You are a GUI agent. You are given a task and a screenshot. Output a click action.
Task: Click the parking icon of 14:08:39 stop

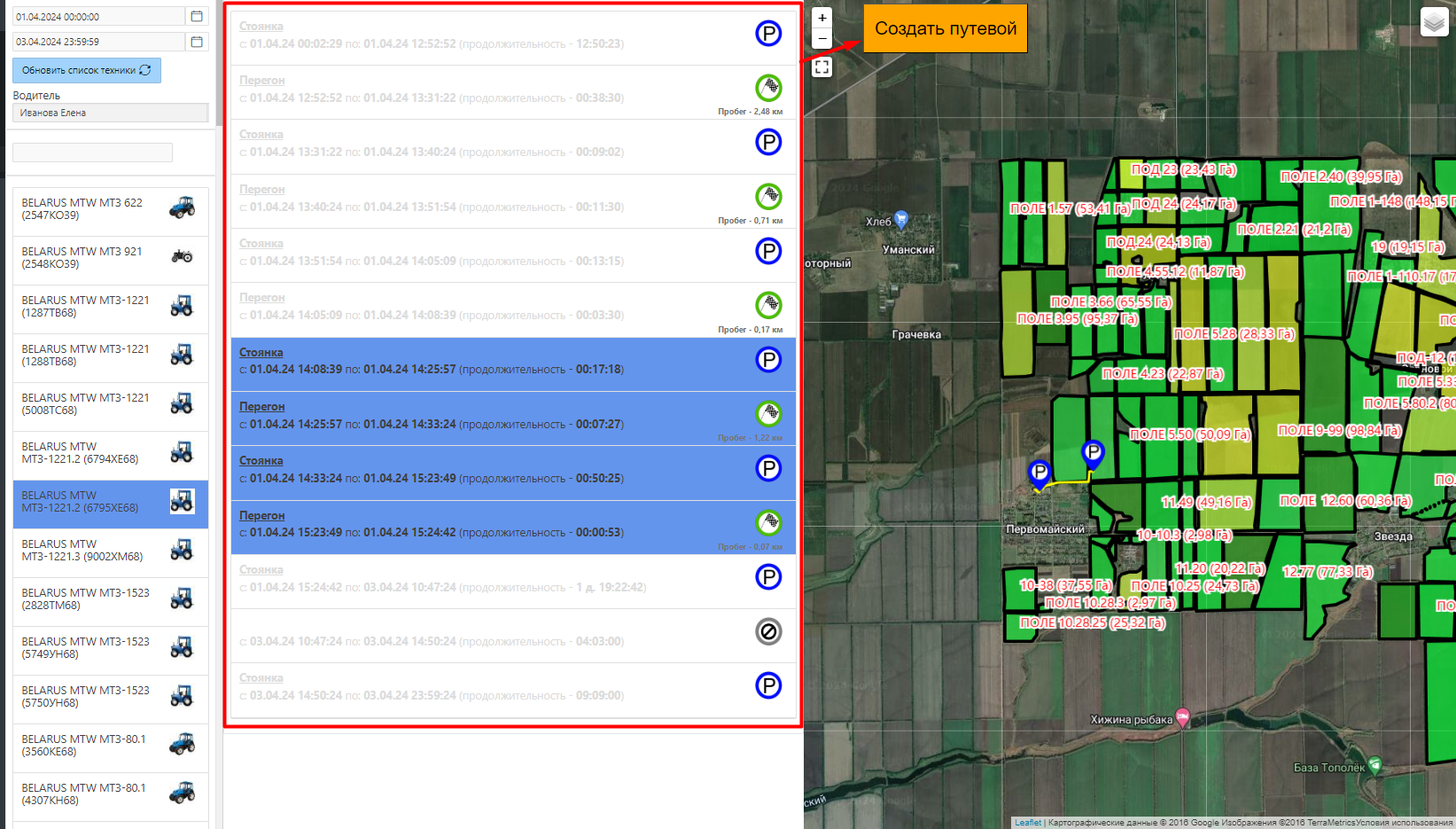[768, 360]
